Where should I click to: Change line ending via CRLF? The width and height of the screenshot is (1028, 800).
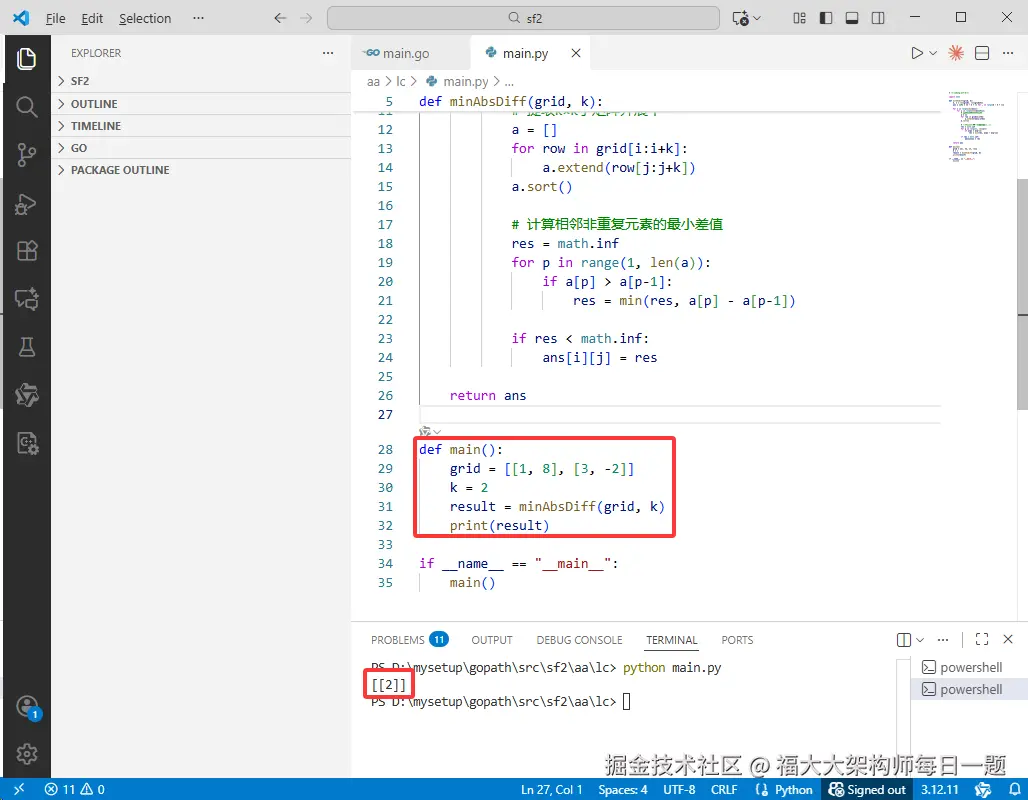pyautogui.click(x=724, y=789)
